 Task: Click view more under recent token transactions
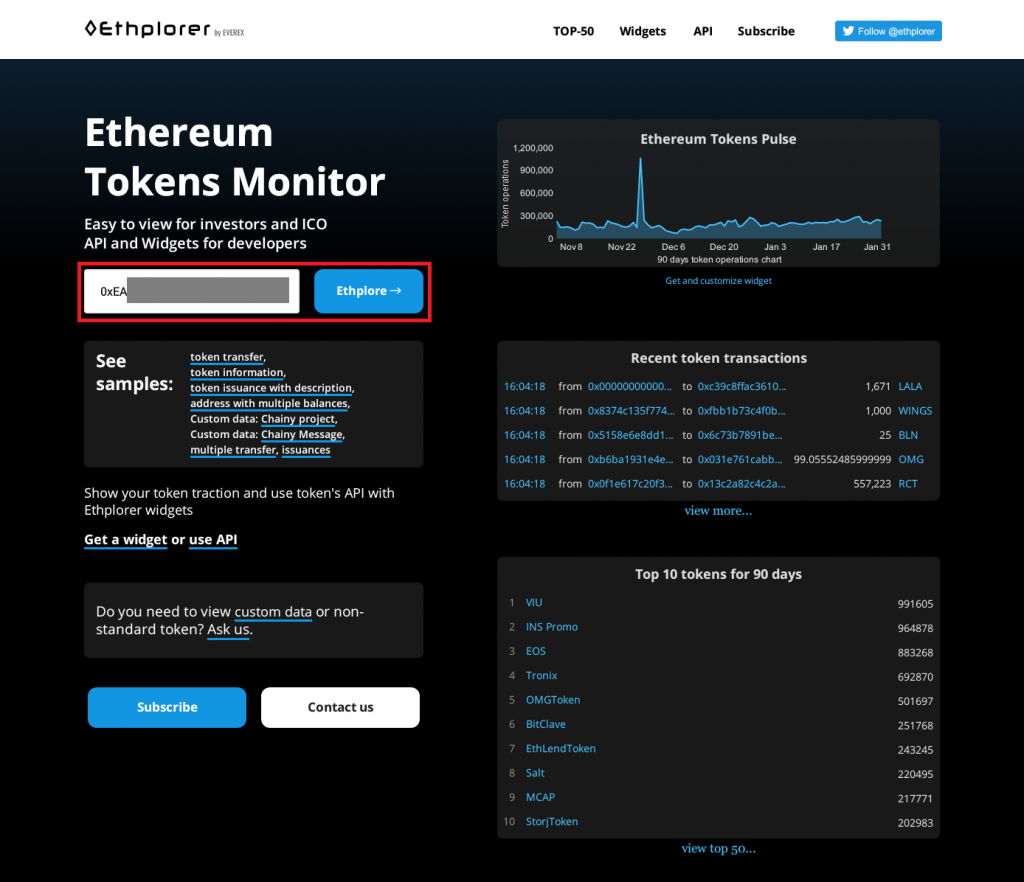(x=718, y=510)
